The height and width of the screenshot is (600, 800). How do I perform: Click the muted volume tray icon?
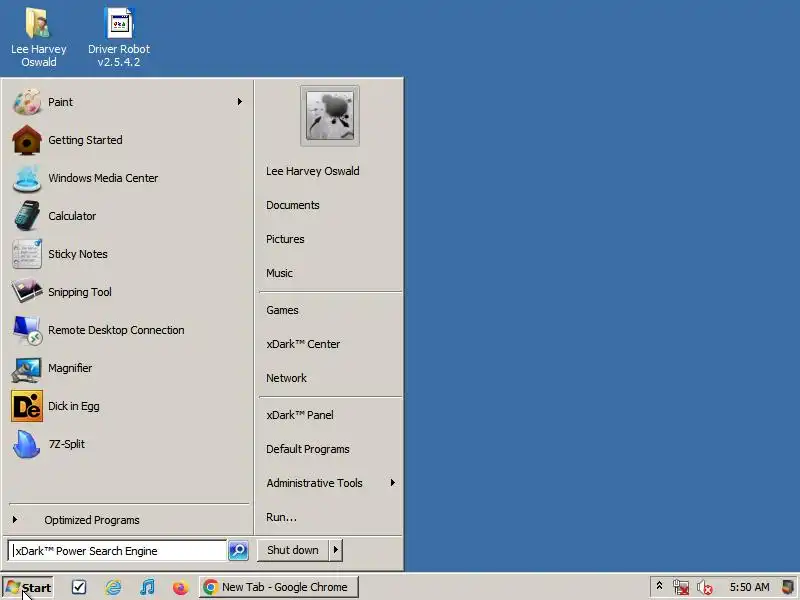705,587
